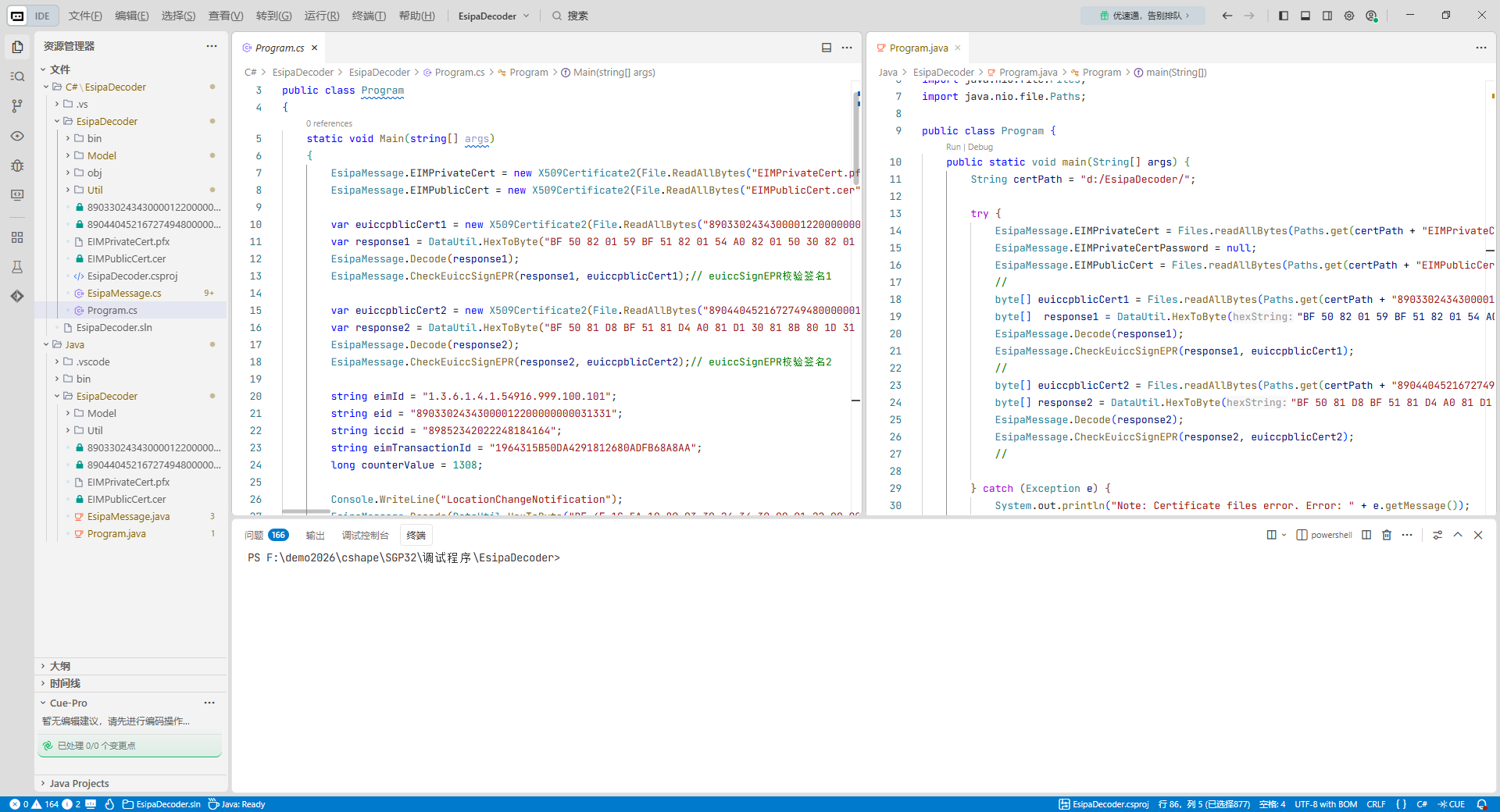1500x812 pixels.
Task: Open the 终端(T) menu
Action: 369,16
